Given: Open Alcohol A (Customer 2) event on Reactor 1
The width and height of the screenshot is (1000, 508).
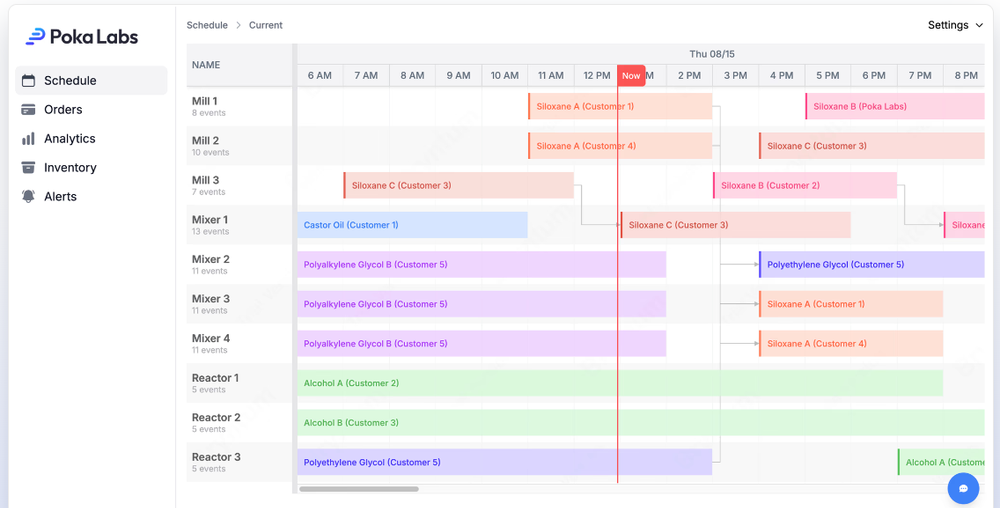Looking at the screenshot, I should coord(620,383).
